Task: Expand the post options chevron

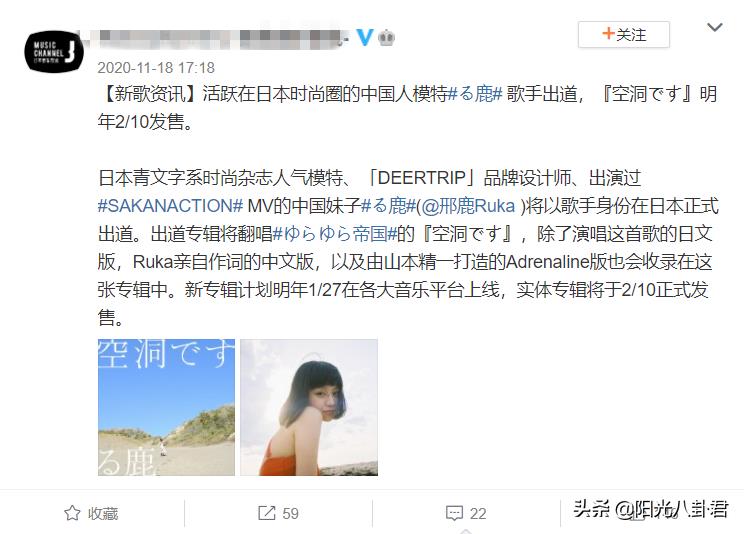Action: click(715, 27)
